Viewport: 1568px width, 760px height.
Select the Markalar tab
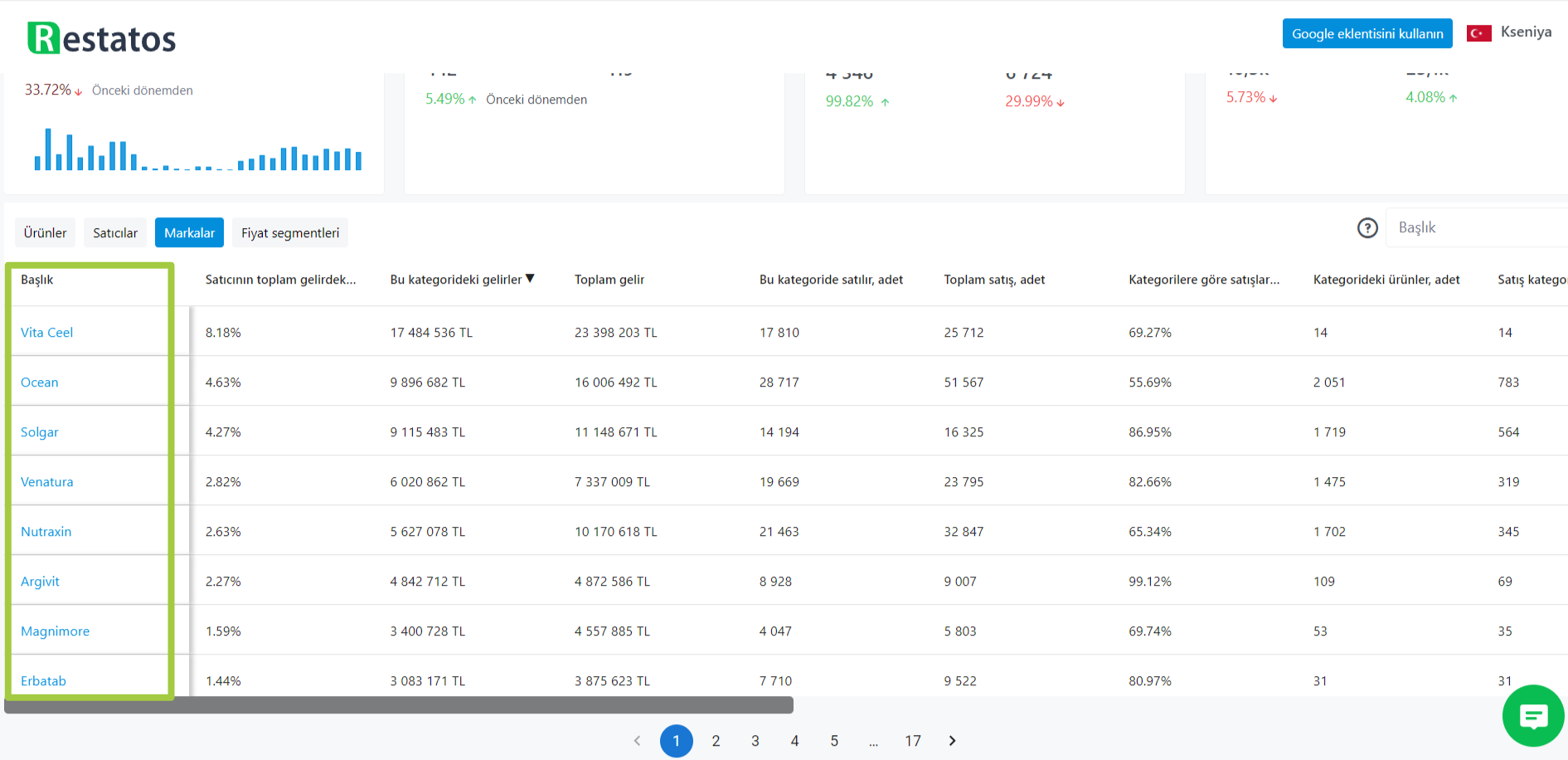[189, 233]
